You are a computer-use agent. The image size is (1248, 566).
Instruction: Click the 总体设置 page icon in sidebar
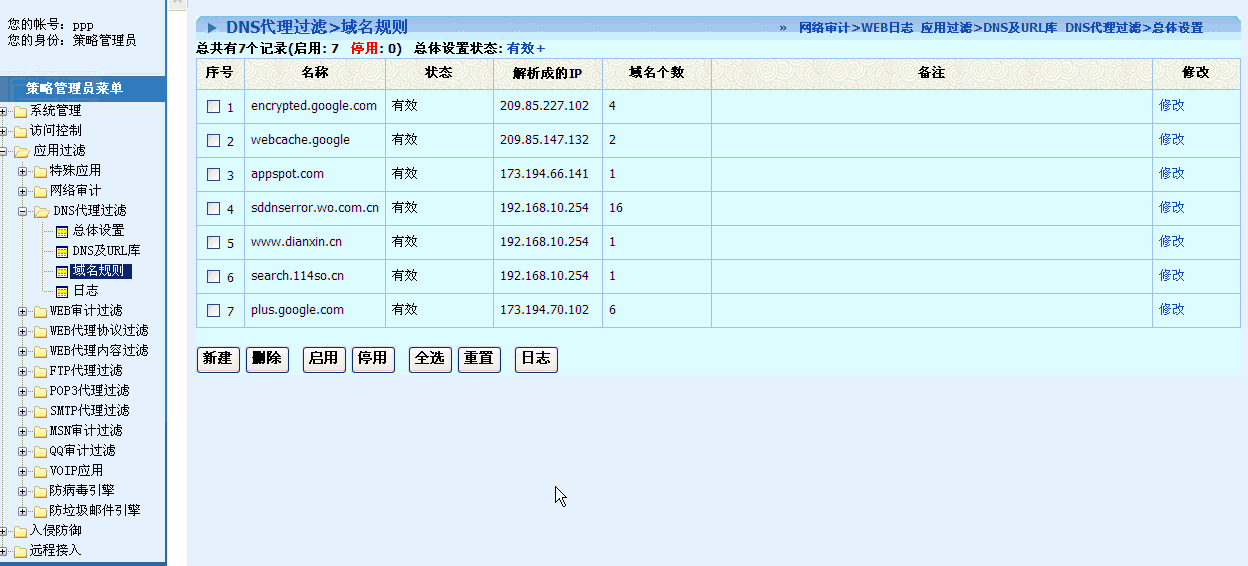pyautogui.click(x=61, y=231)
